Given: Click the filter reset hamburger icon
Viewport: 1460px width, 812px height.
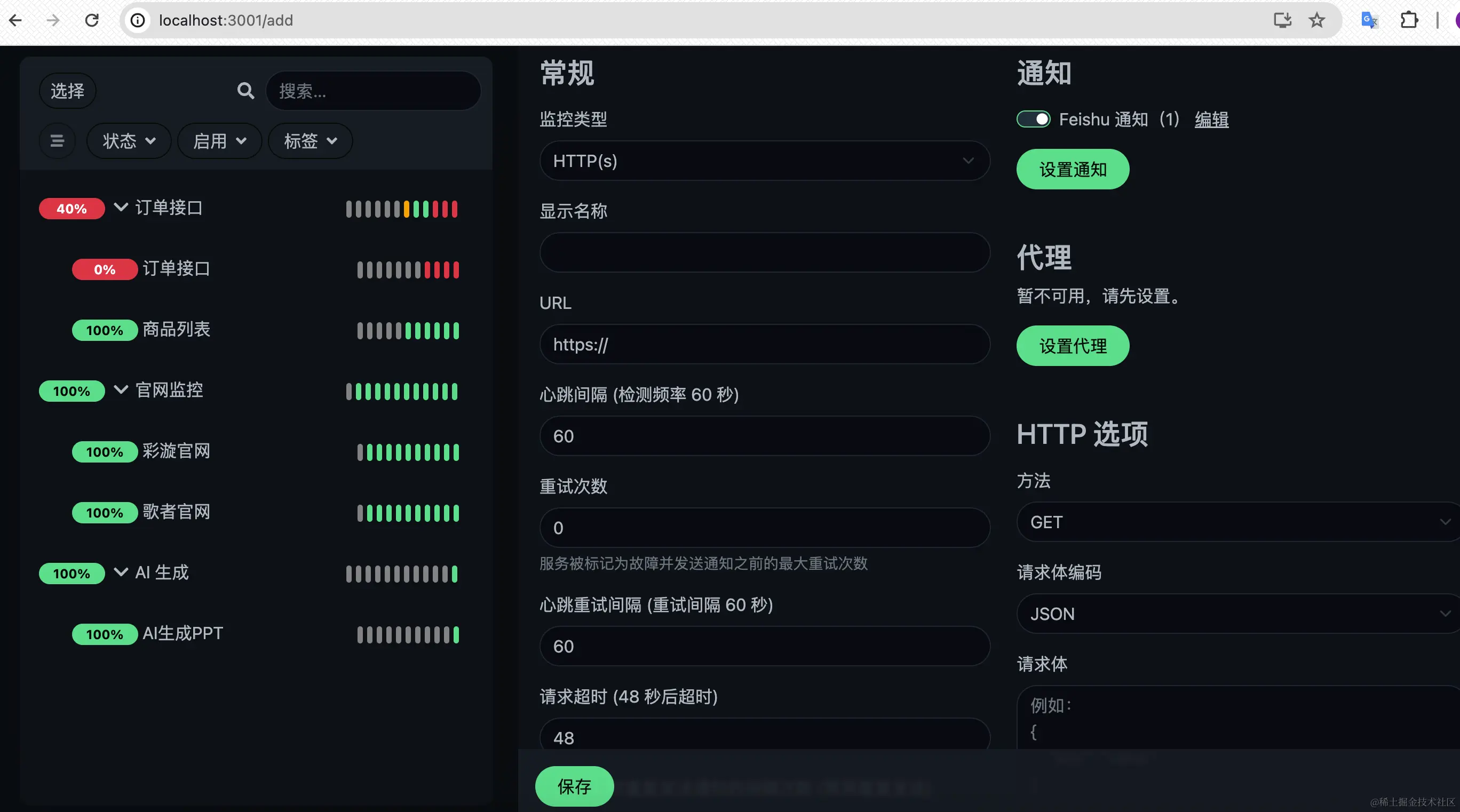Looking at the screenshot, I should pos(57,140).
